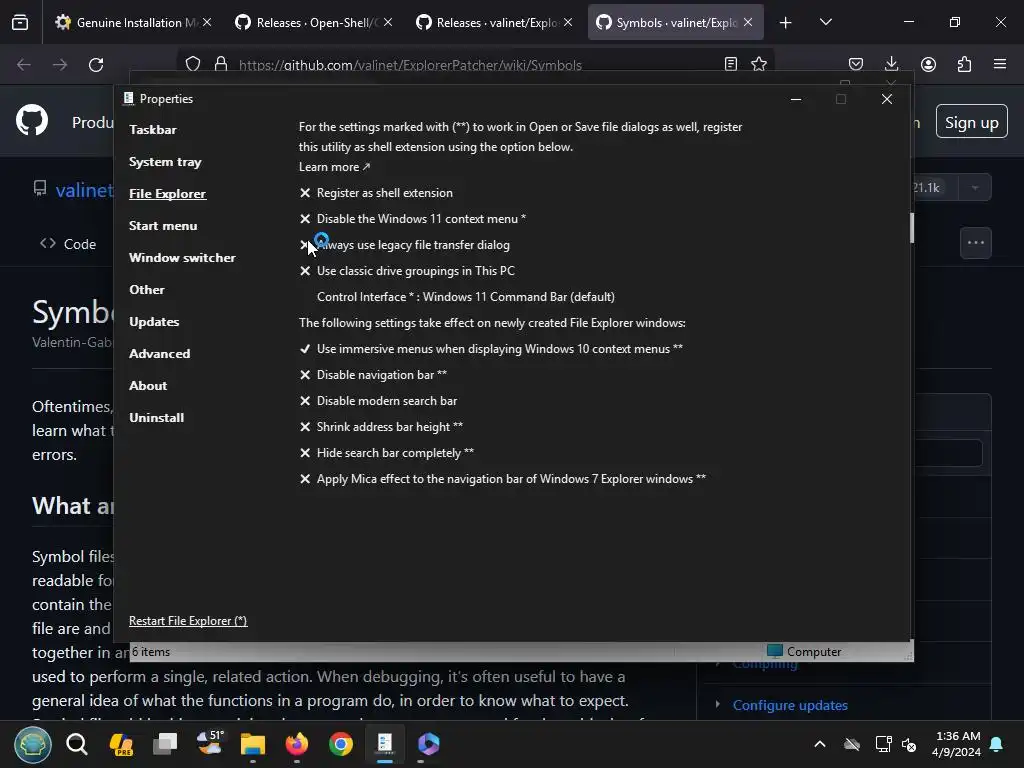This screenshot has width=1024, height=768.
Task: Open a new browser tab
Action: coord(786,23)
